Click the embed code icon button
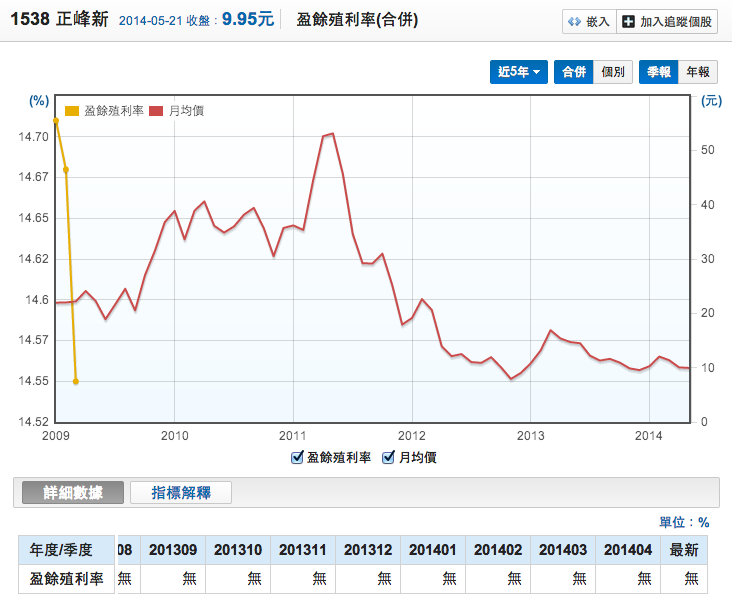The width and height of the screenshot is (732, 603). (x=576, y=21)
